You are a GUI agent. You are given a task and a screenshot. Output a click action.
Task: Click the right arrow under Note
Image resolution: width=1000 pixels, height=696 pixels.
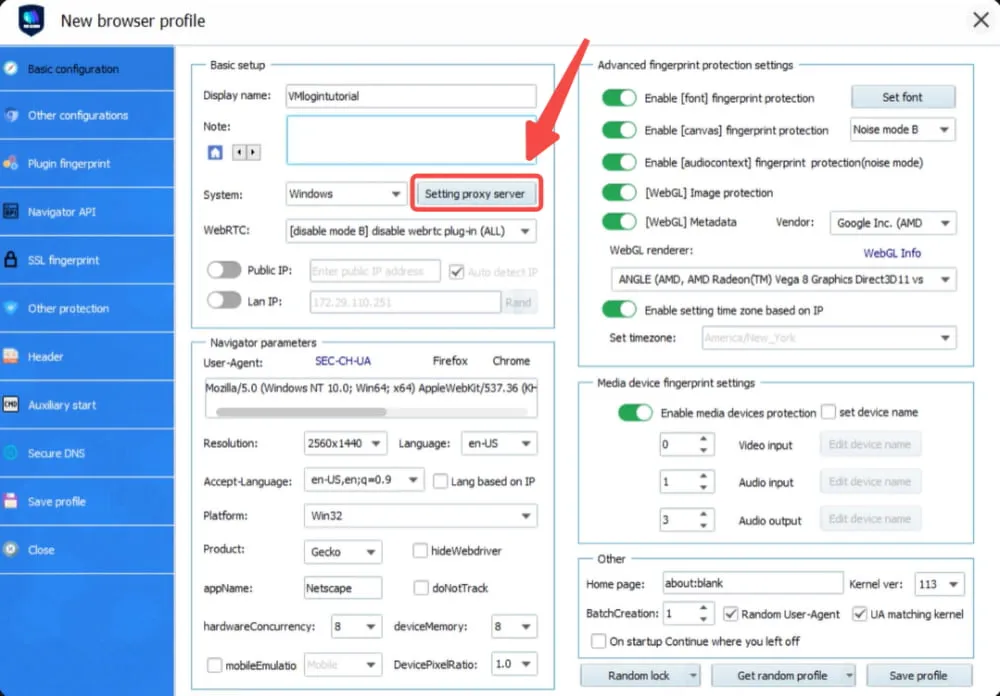click(253, 152)
